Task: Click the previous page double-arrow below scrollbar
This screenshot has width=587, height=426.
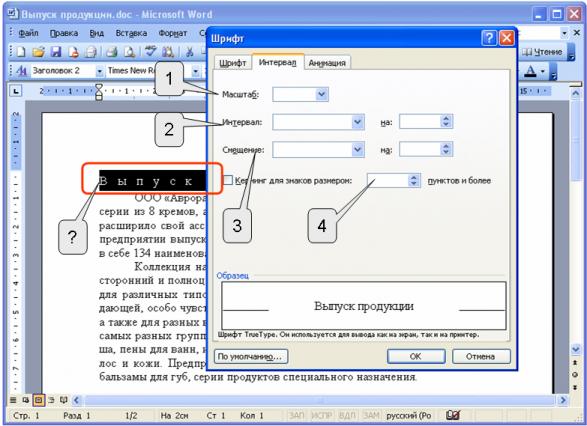Action: coord(576,363)
